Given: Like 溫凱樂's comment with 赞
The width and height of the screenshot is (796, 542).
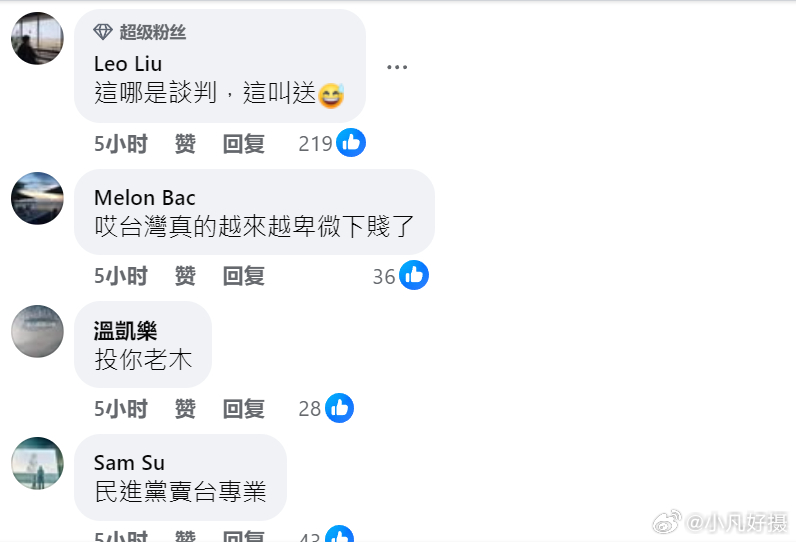Looking at the screenshot, I should [185, 409].
